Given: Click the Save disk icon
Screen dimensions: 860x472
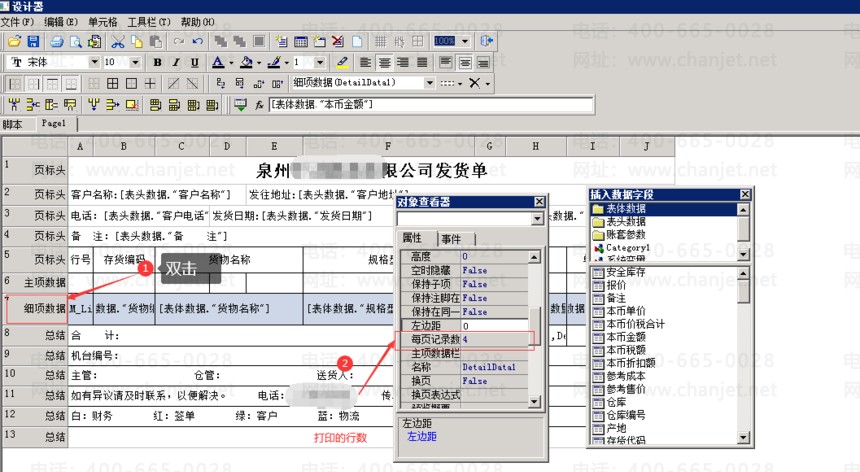Looking at the screenshot, I should [x=33, y=41].
